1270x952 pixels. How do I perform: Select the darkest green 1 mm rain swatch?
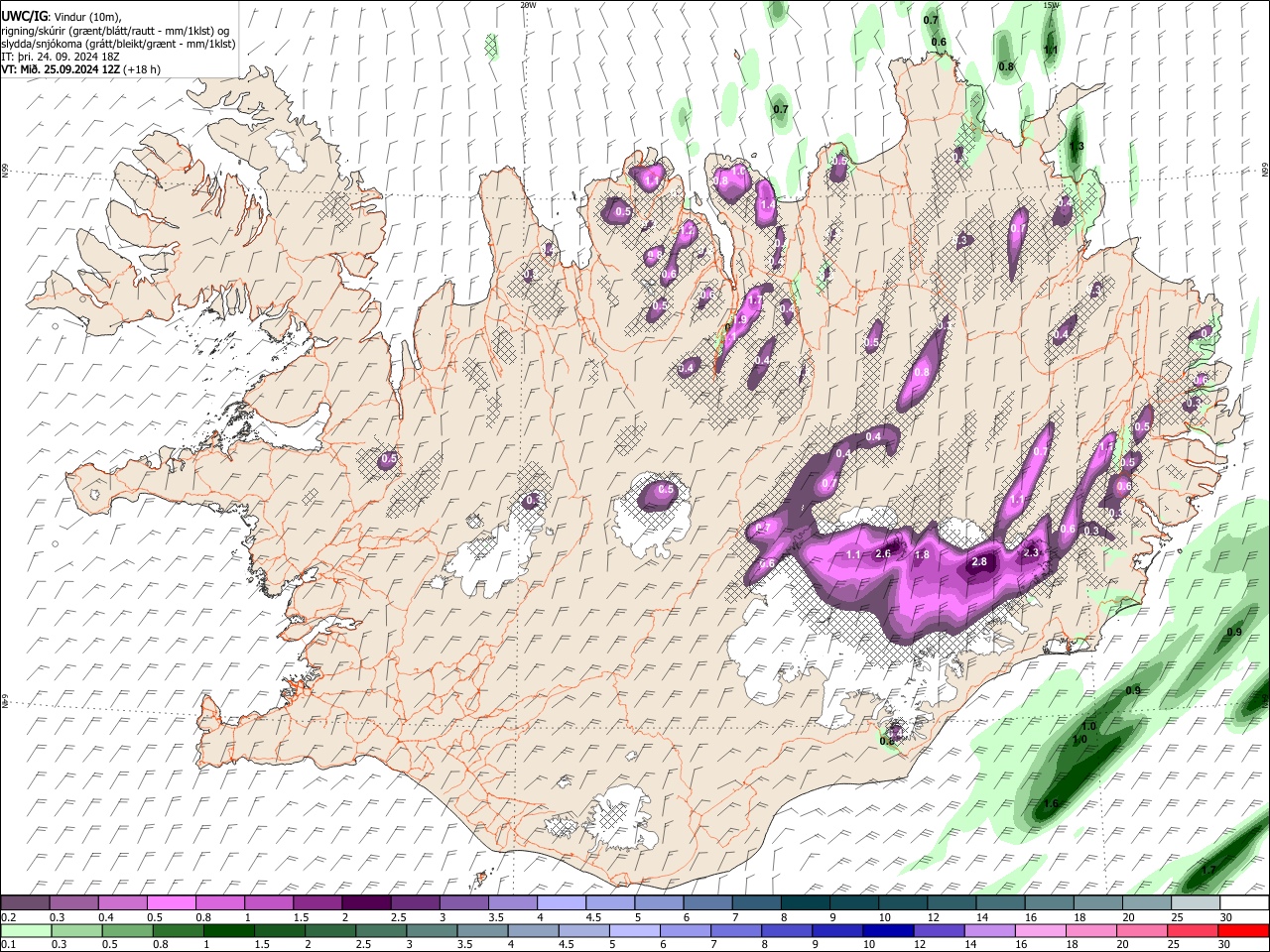(x=228, y=930)
